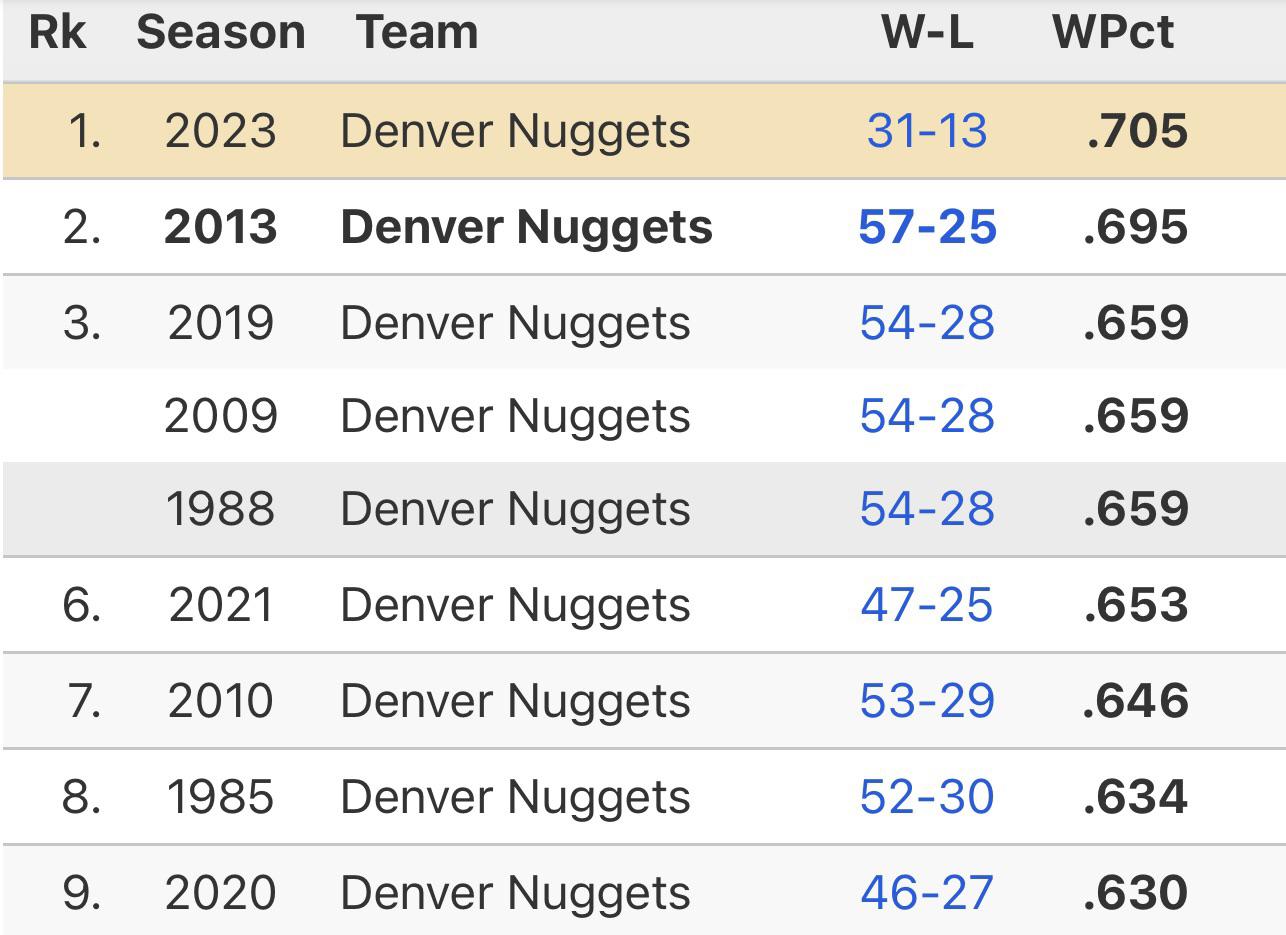1286x935 pixels.
Task: Select the .705 win percentage cell
Action: click(x=1137, y=132)
